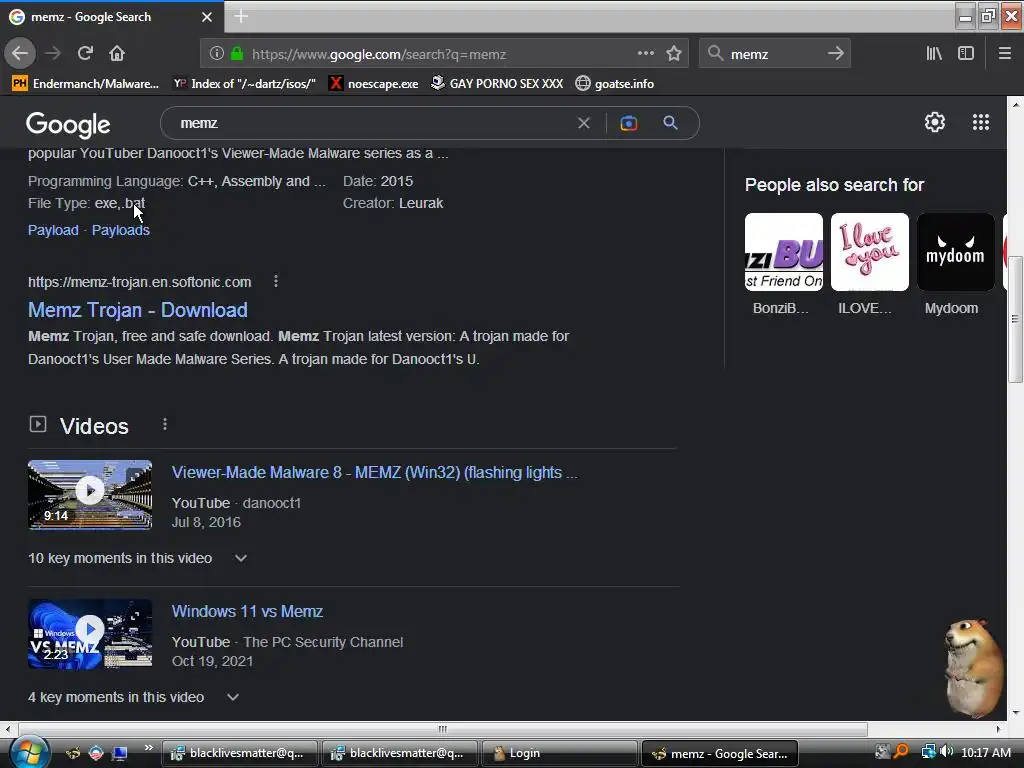Click the network icon in system tray
The image size is (1024, 768).
927,752
